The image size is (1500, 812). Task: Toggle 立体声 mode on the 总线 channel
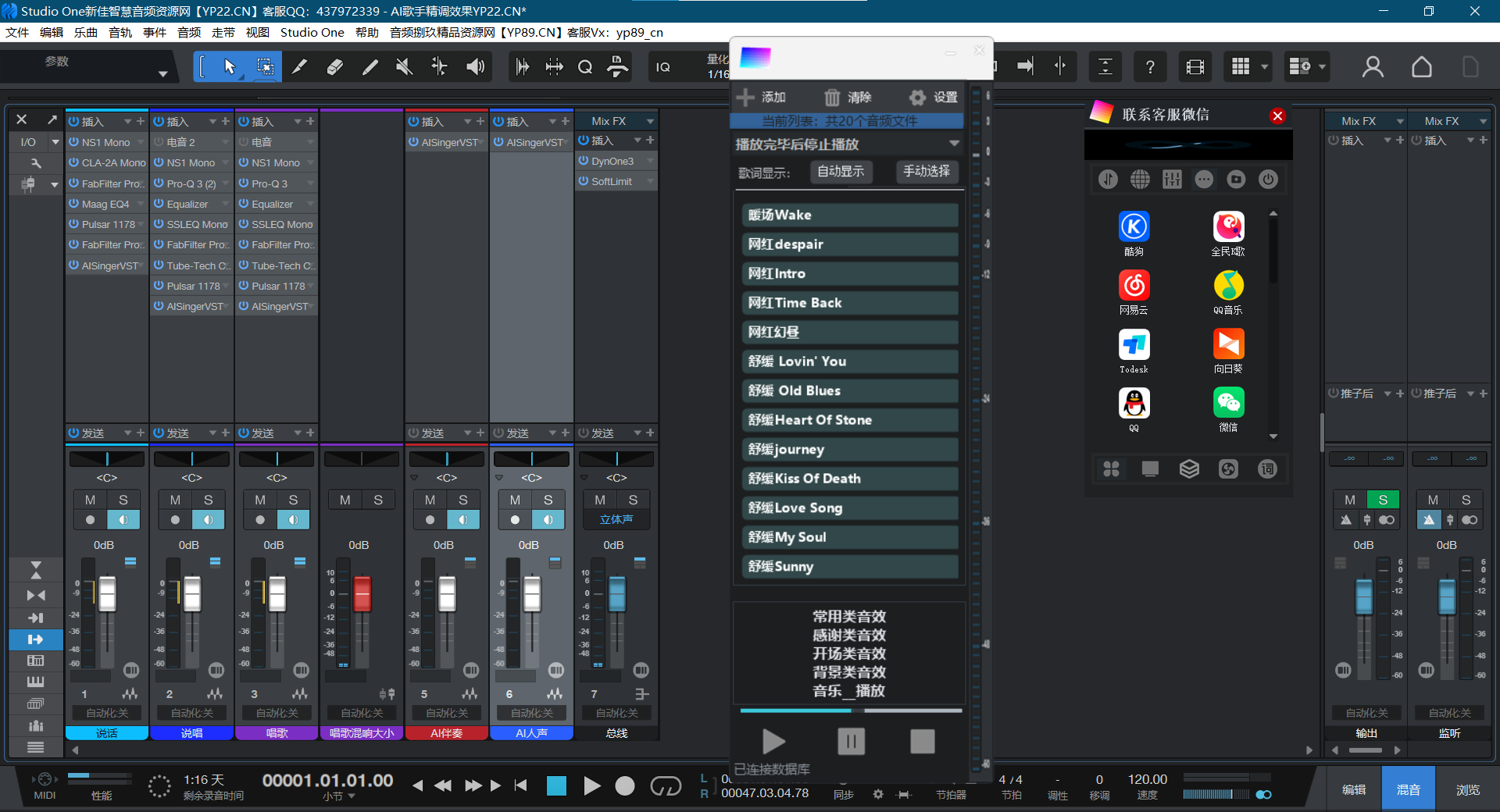(616, 519)
